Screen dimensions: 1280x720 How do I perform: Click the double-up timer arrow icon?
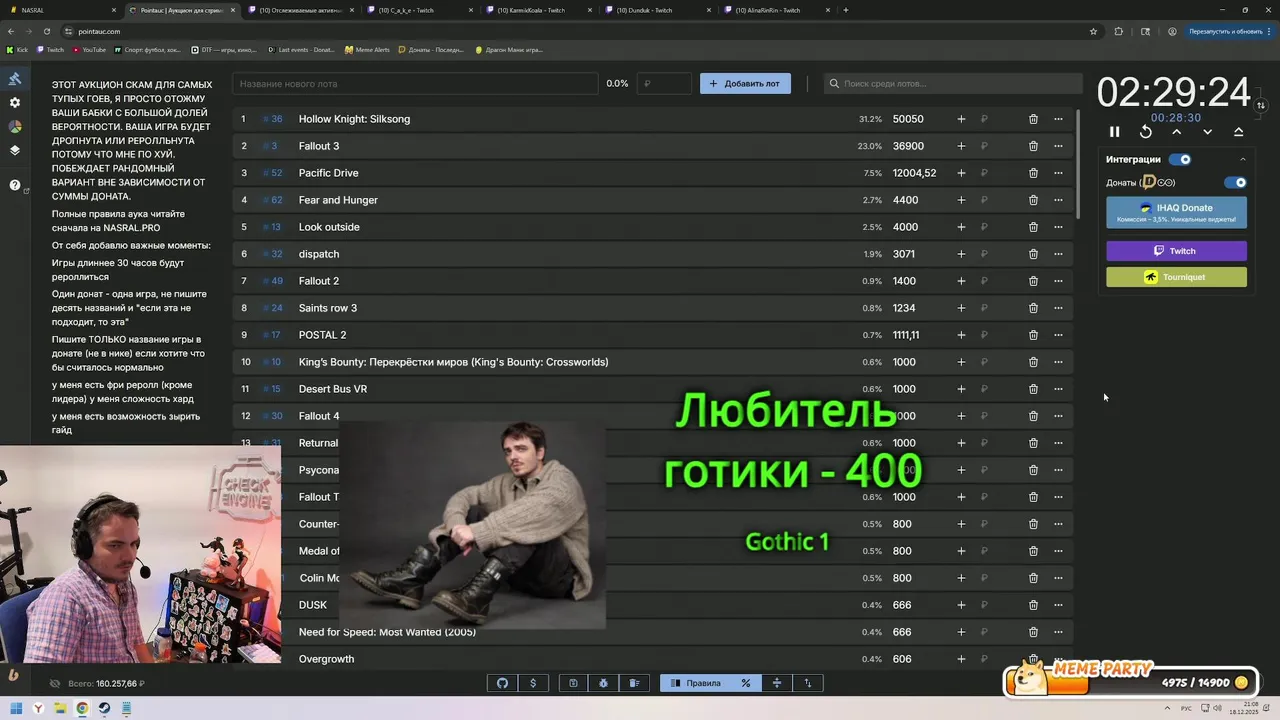tap(1238, 132)
